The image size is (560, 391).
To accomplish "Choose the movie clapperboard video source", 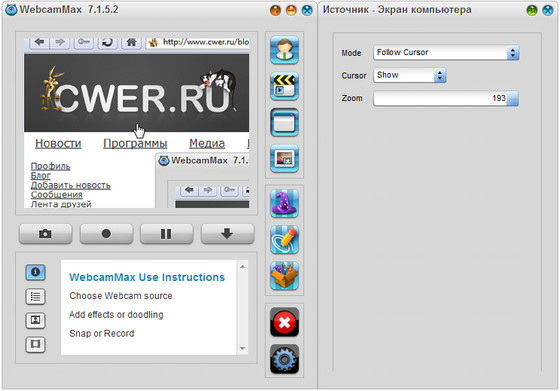I will pos(284,86).
